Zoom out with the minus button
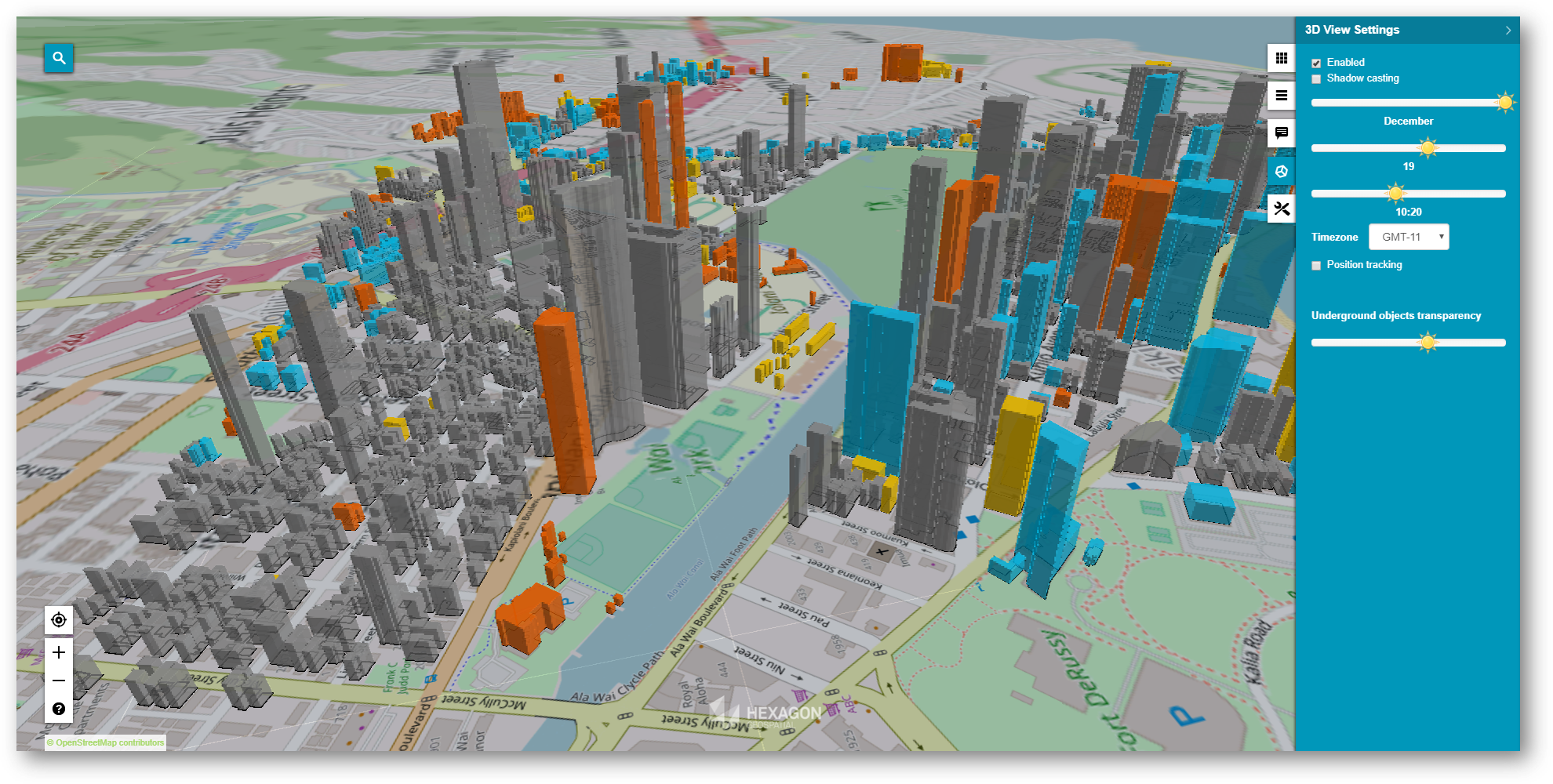 point(59,681)
